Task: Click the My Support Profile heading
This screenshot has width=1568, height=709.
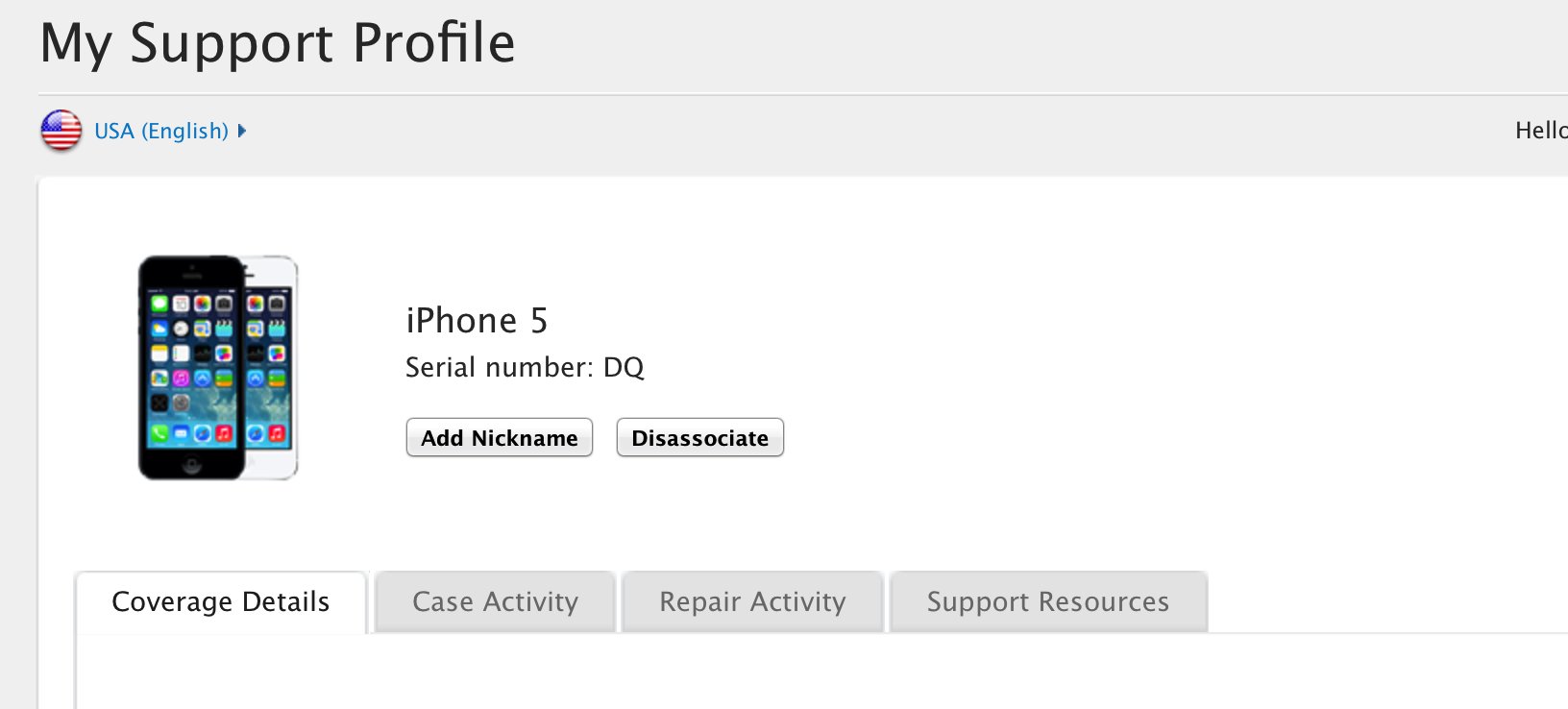Action: click(x=278, y=43)
